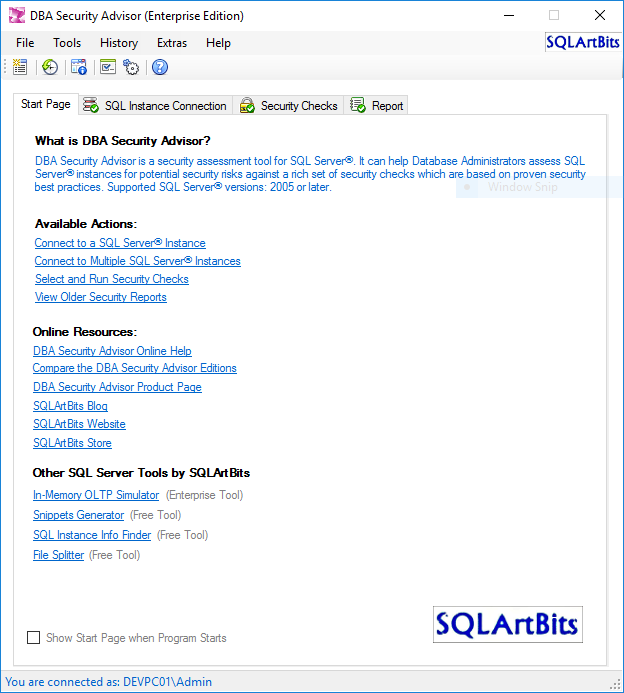The image size is (624, 693).
Task: Visit the SQLArtBits Website link
Action: [x=80, y=424]
